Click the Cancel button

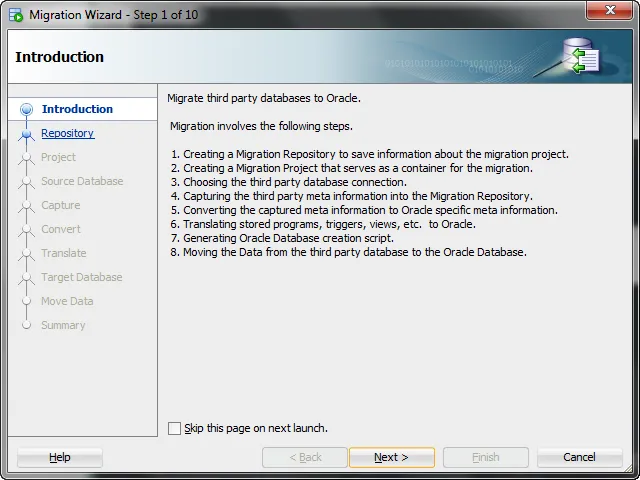pos(580,457)
